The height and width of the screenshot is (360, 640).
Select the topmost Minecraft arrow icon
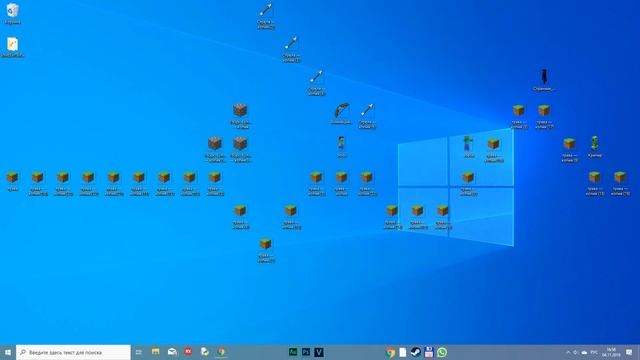coord(266,16)
